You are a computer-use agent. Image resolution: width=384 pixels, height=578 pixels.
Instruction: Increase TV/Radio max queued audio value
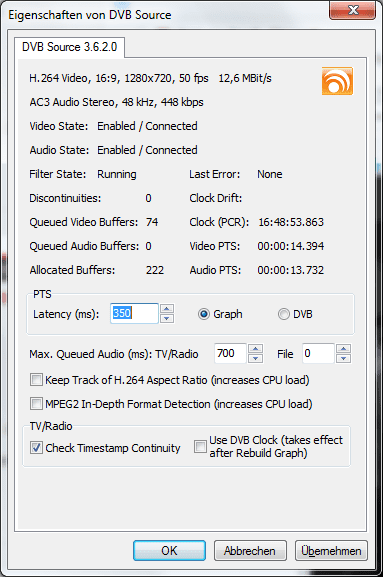point(255,349)
